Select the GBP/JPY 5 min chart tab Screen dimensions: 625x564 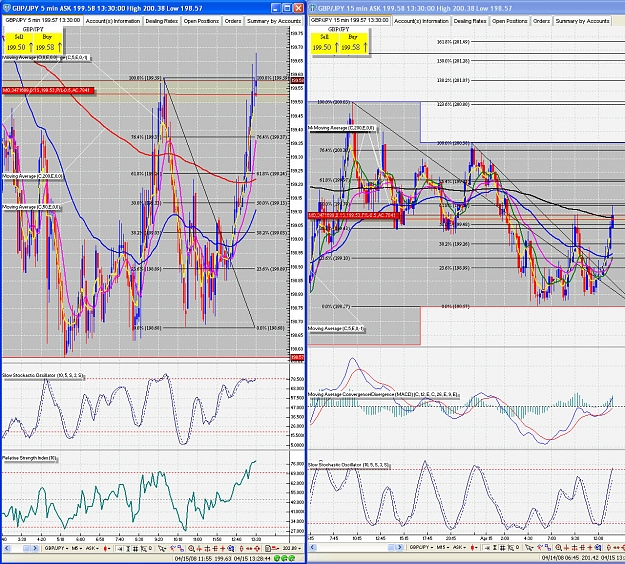(43, 20)
